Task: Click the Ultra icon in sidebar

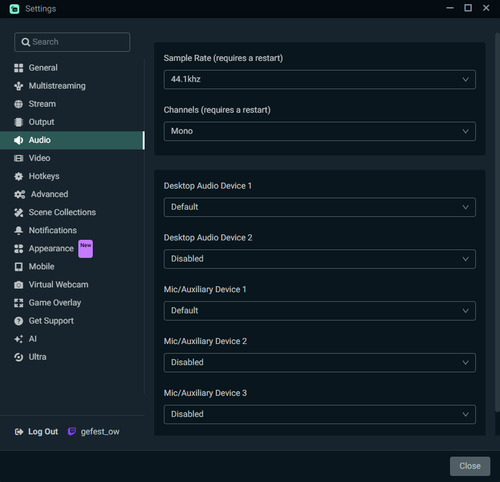Action: pos(19,357)
